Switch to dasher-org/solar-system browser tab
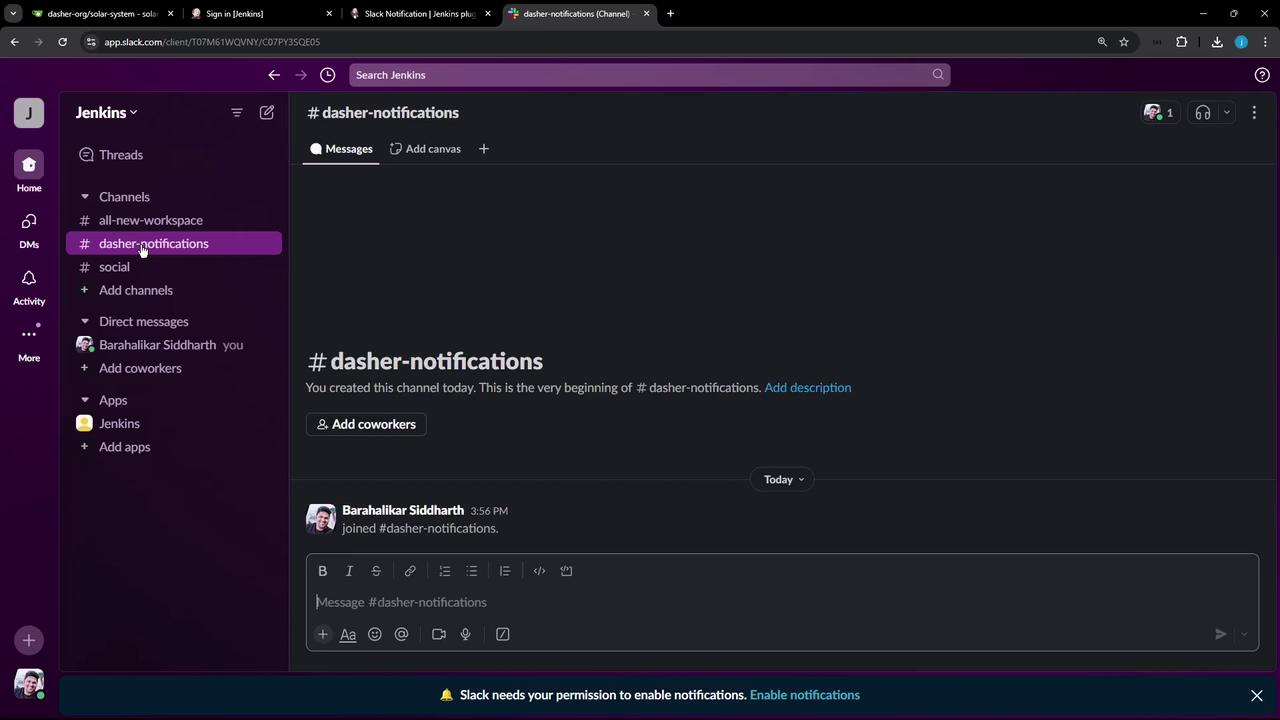The height and width of the screenshot is (720, 1280). (103, 14)
